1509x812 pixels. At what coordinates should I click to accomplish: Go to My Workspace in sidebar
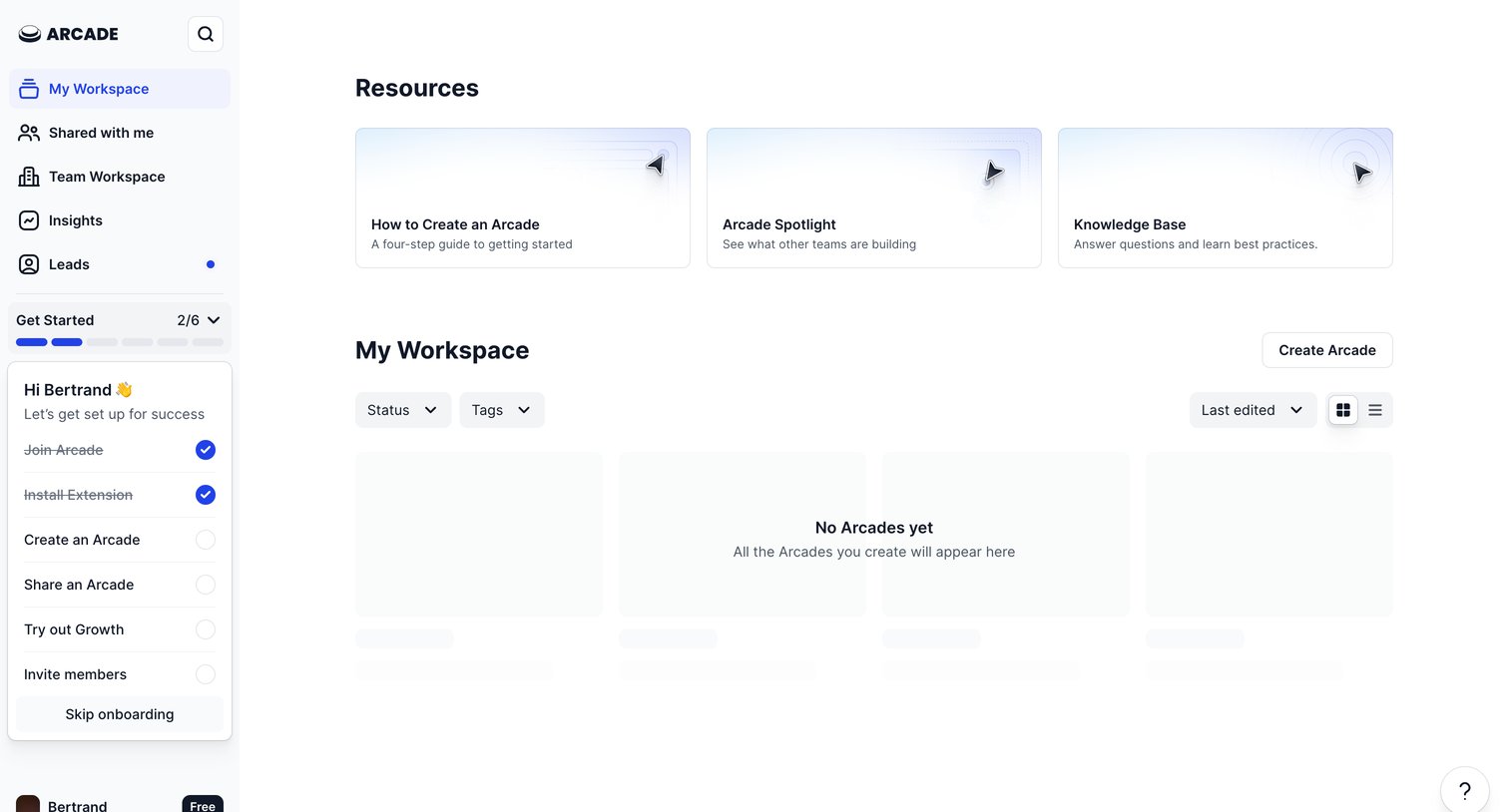[x=120, y=89]
